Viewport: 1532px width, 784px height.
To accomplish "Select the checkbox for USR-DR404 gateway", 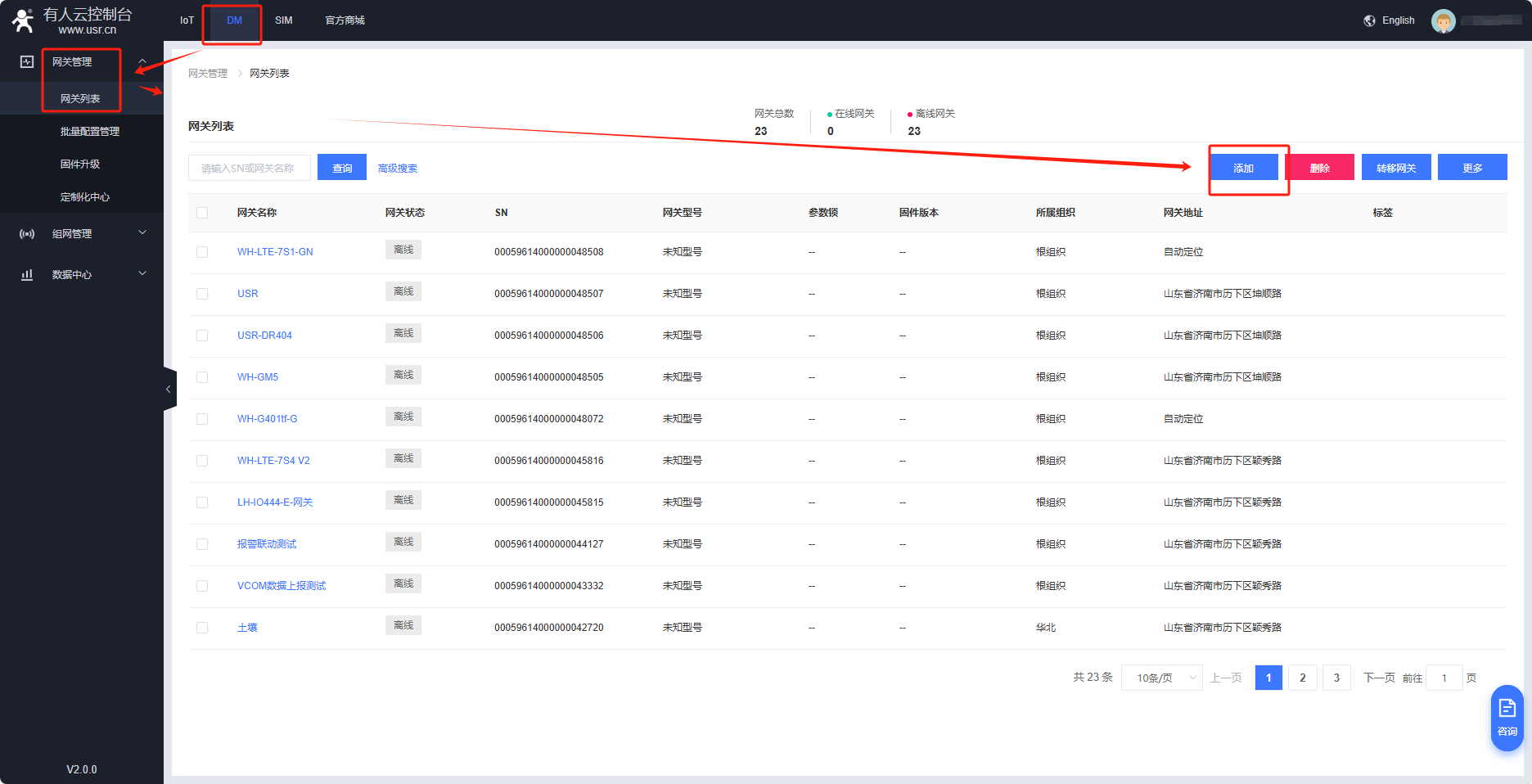I will point(202,336).
